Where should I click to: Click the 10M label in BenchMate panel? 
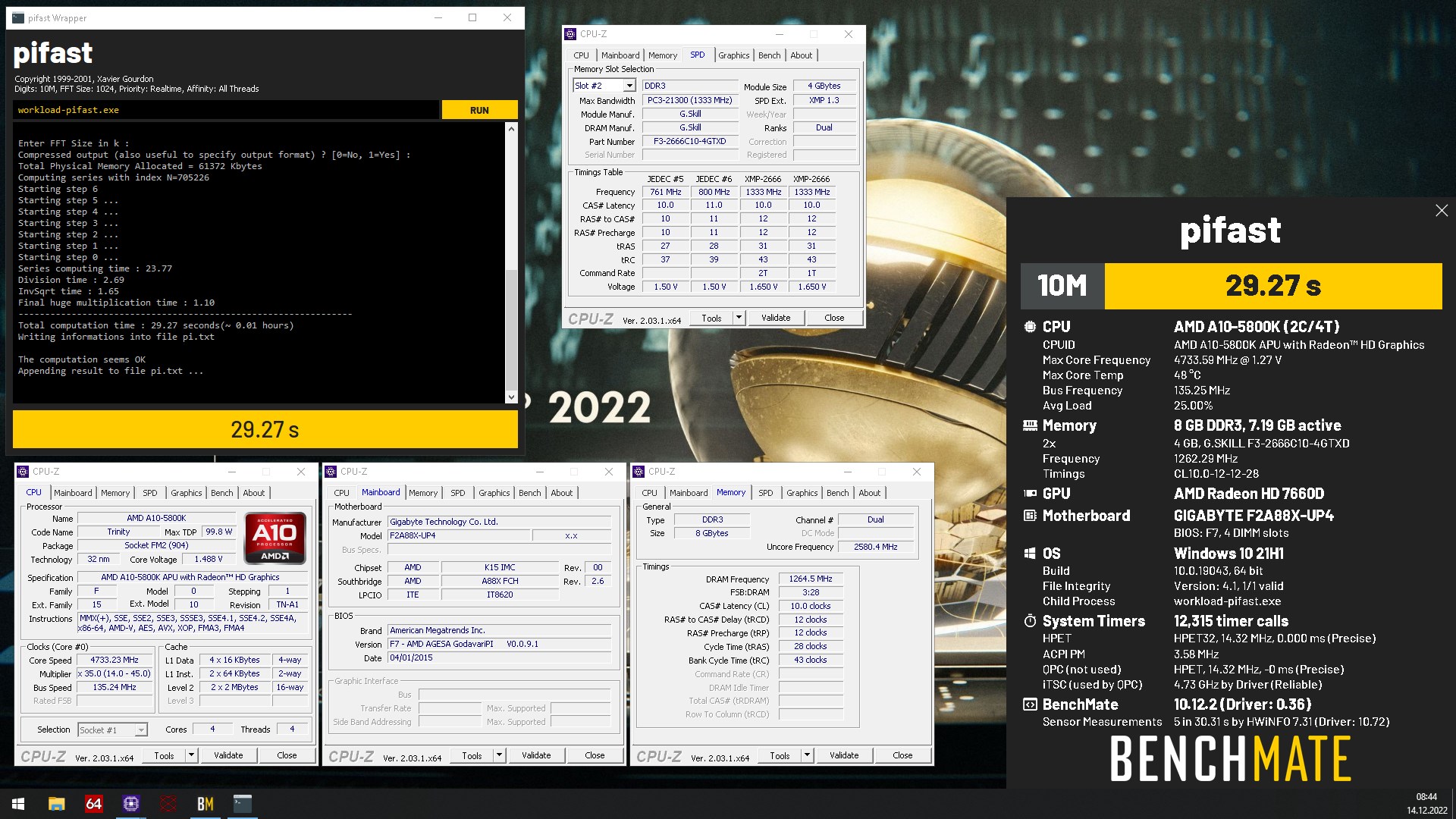click(x=1062, y=286)
